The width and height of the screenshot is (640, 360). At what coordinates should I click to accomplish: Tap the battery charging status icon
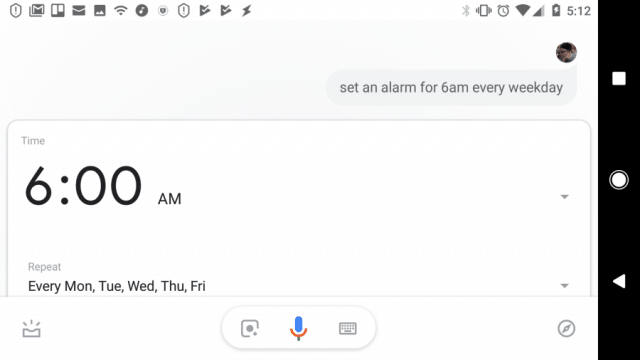pyautogui.click(x=556, y=10)
